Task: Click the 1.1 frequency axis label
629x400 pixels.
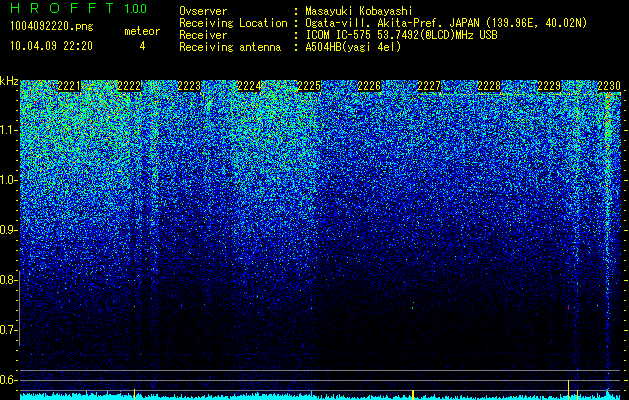Action: (8, 130)
